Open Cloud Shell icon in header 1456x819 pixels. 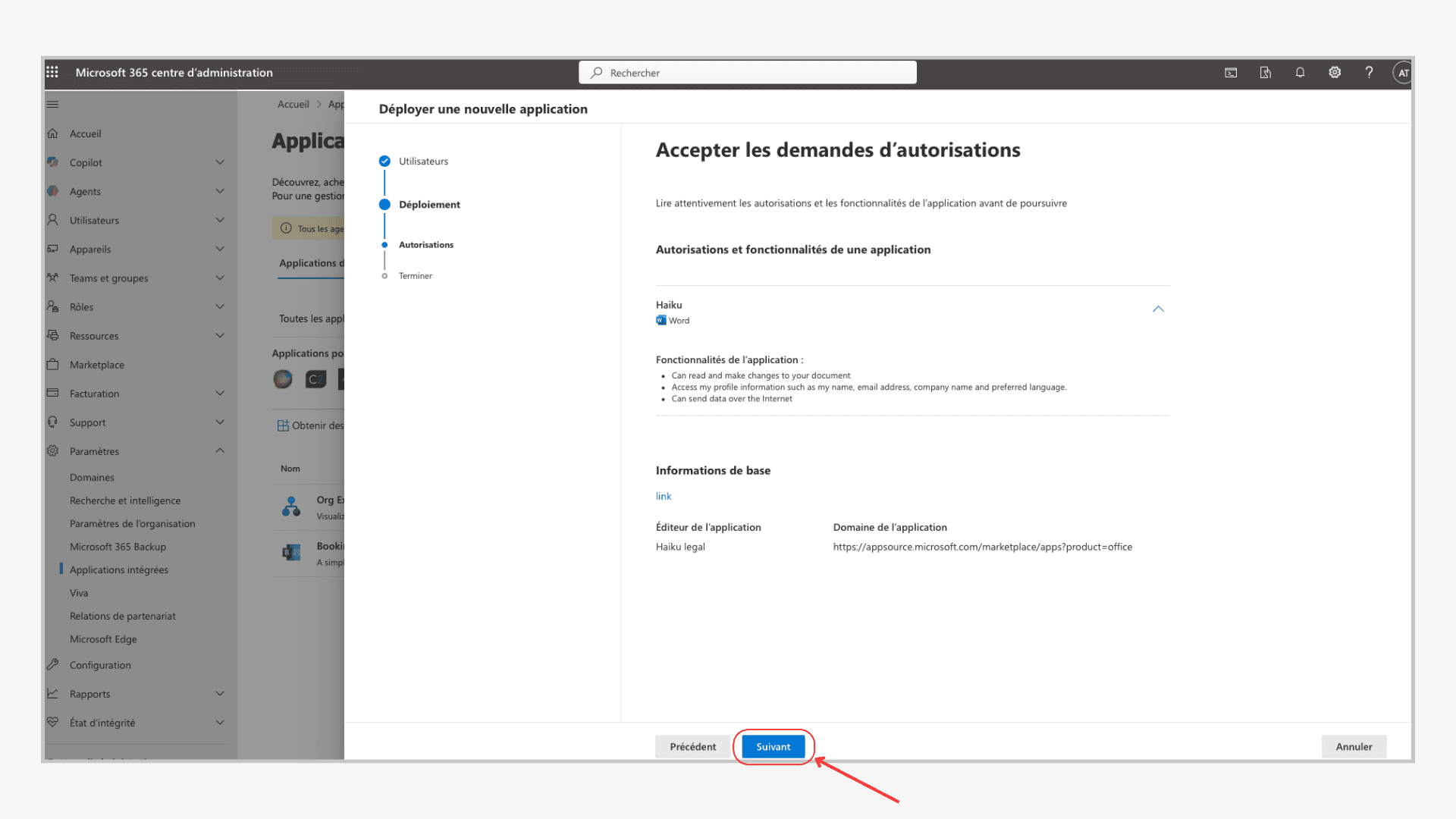[1231, 73]
